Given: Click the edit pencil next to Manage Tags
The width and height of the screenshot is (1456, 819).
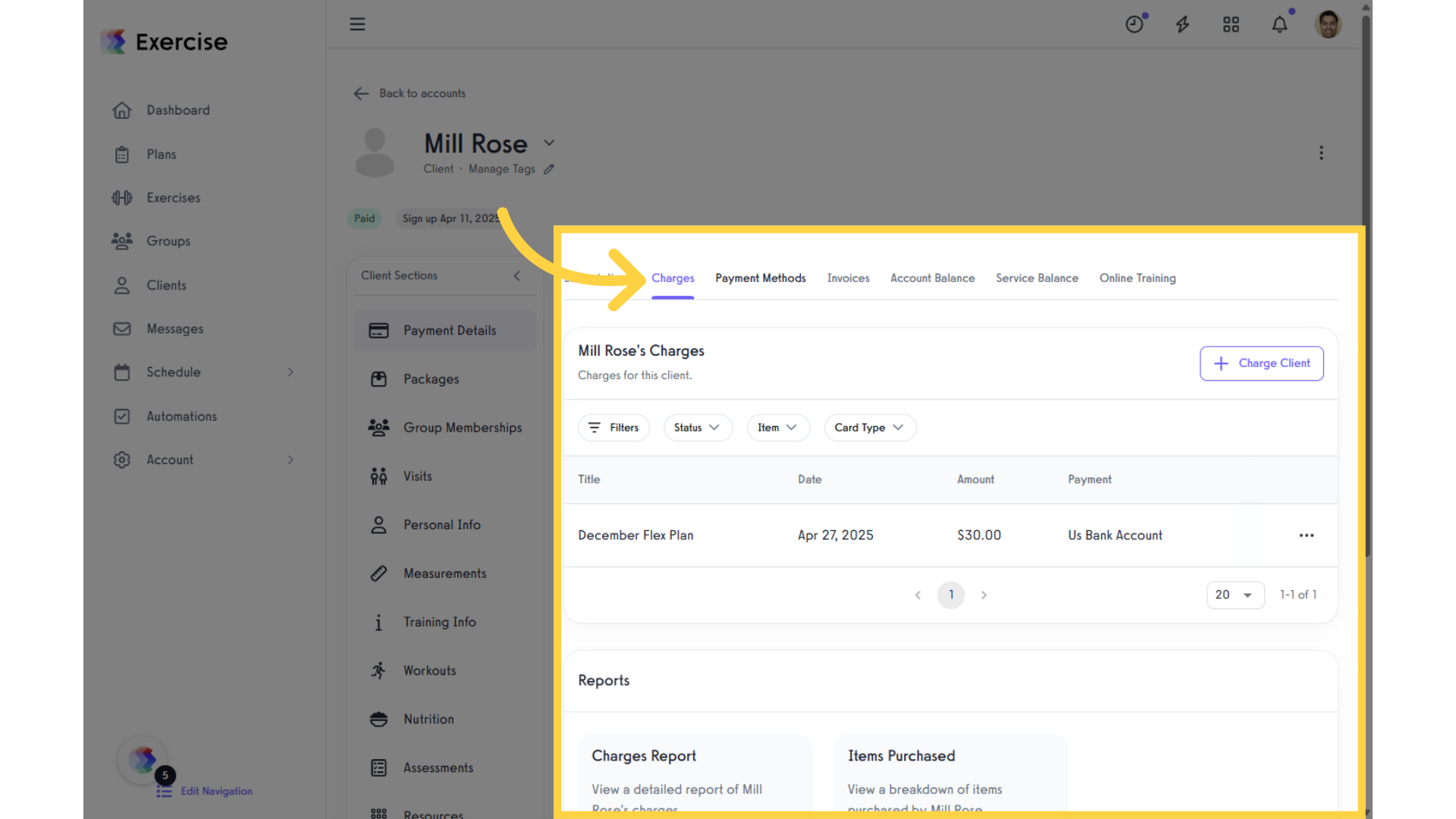Looking at the screenshot, I should 549,169.
